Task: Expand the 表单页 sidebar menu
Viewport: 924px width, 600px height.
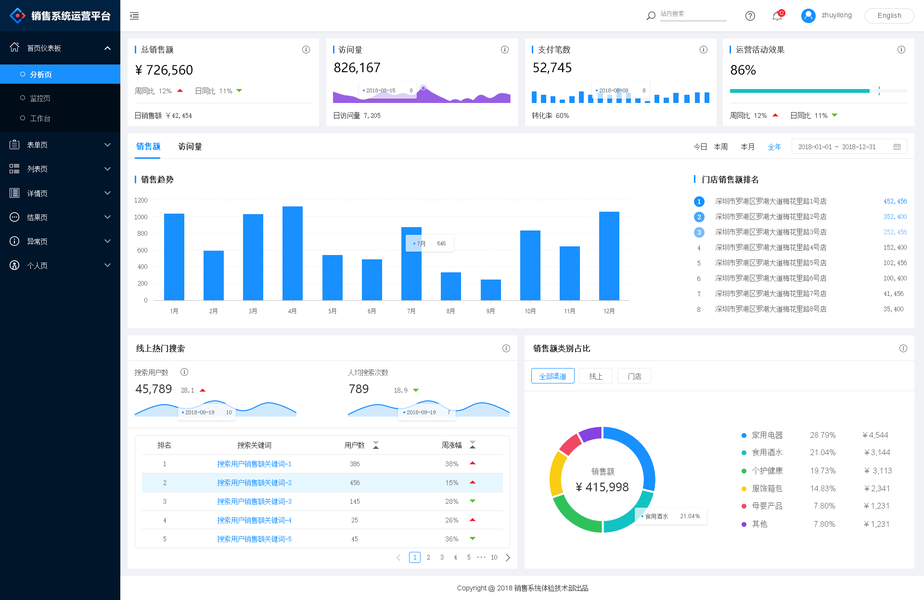Action: tap(60, 144)
